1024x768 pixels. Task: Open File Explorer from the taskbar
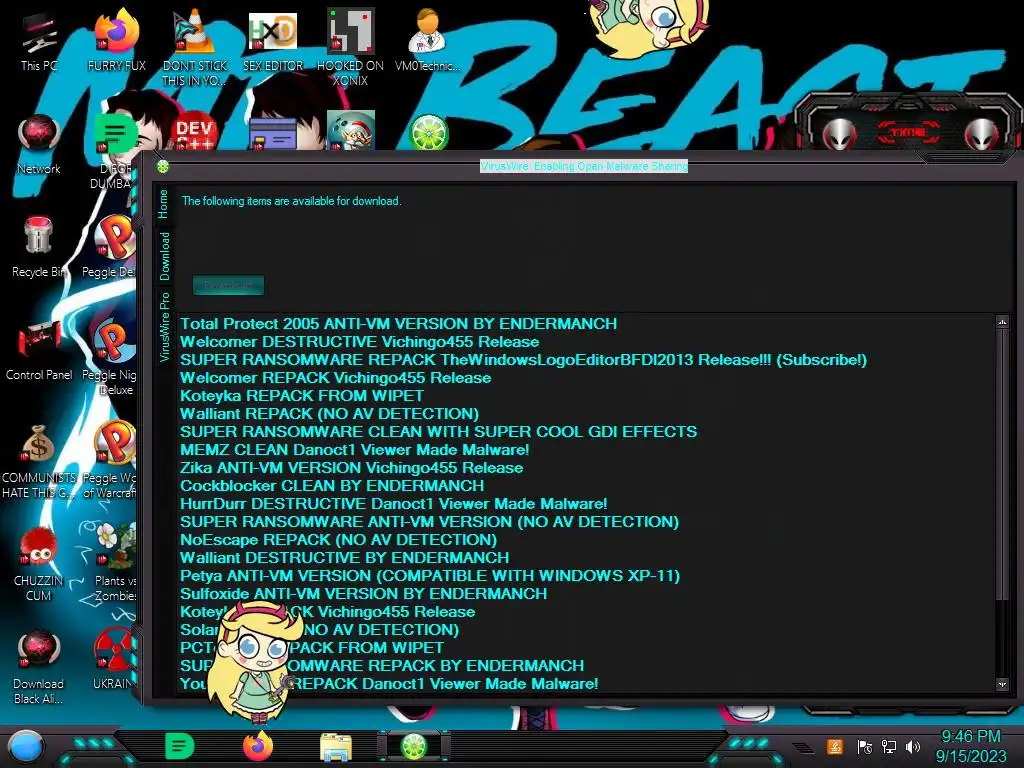(336, 746)
